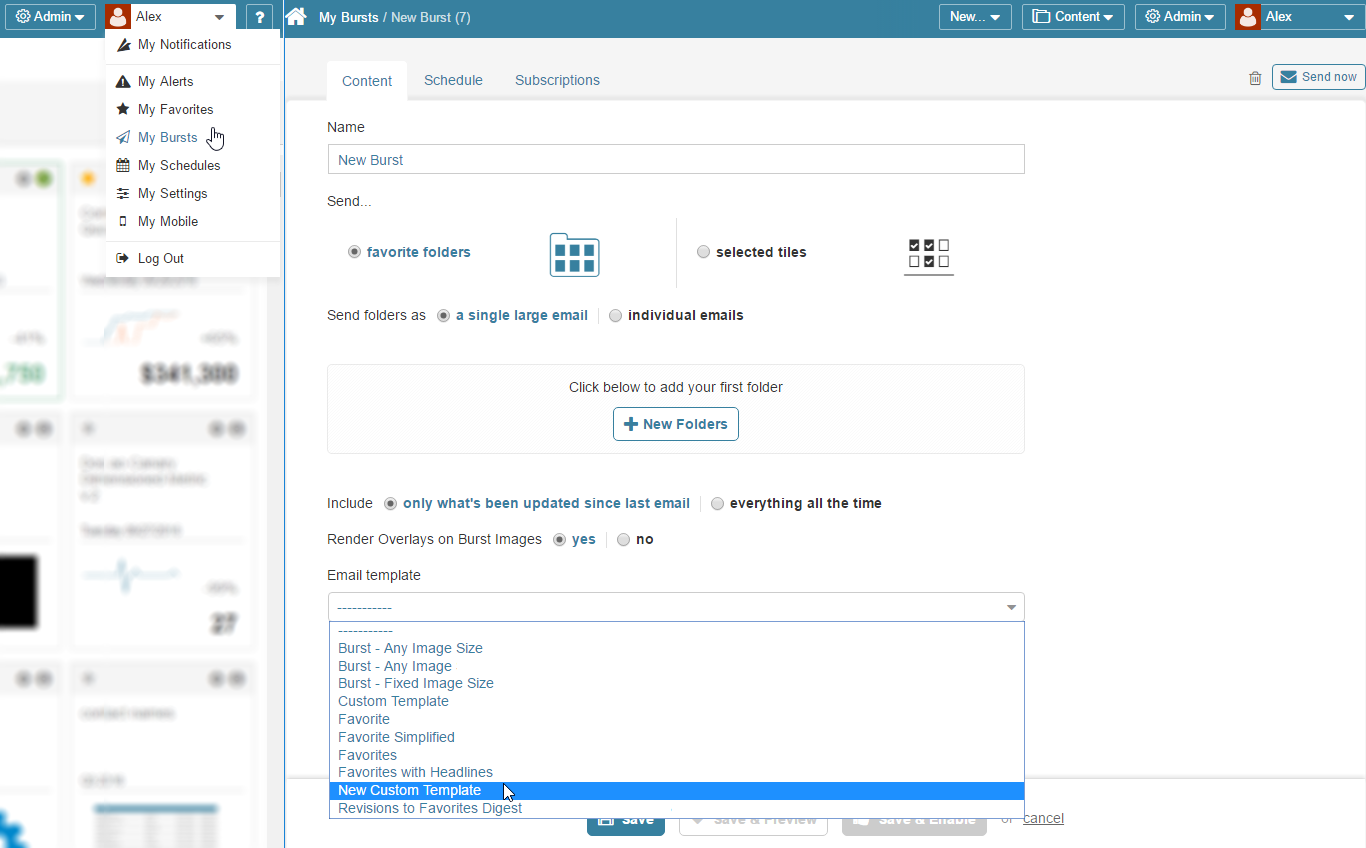This screenshot has width=1366, height=848.
Task: Collapse the Alex user menu in the left window
Action: click(171, 17)
